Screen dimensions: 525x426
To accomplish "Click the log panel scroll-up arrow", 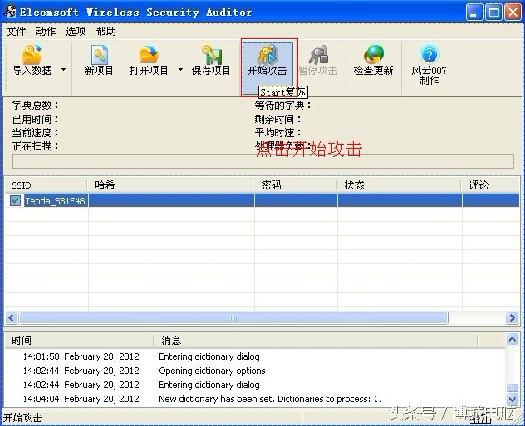I will (x=512, y=340).
